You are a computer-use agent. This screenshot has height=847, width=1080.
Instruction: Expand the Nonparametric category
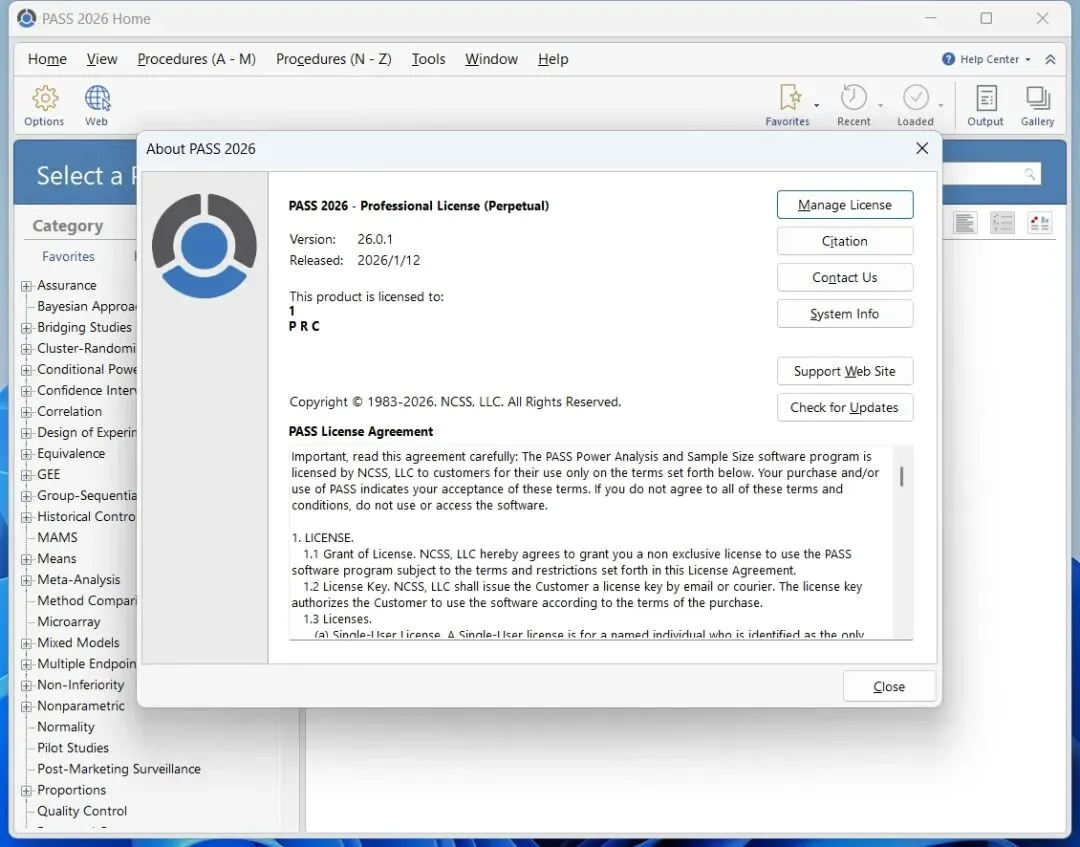pos(26,707)
